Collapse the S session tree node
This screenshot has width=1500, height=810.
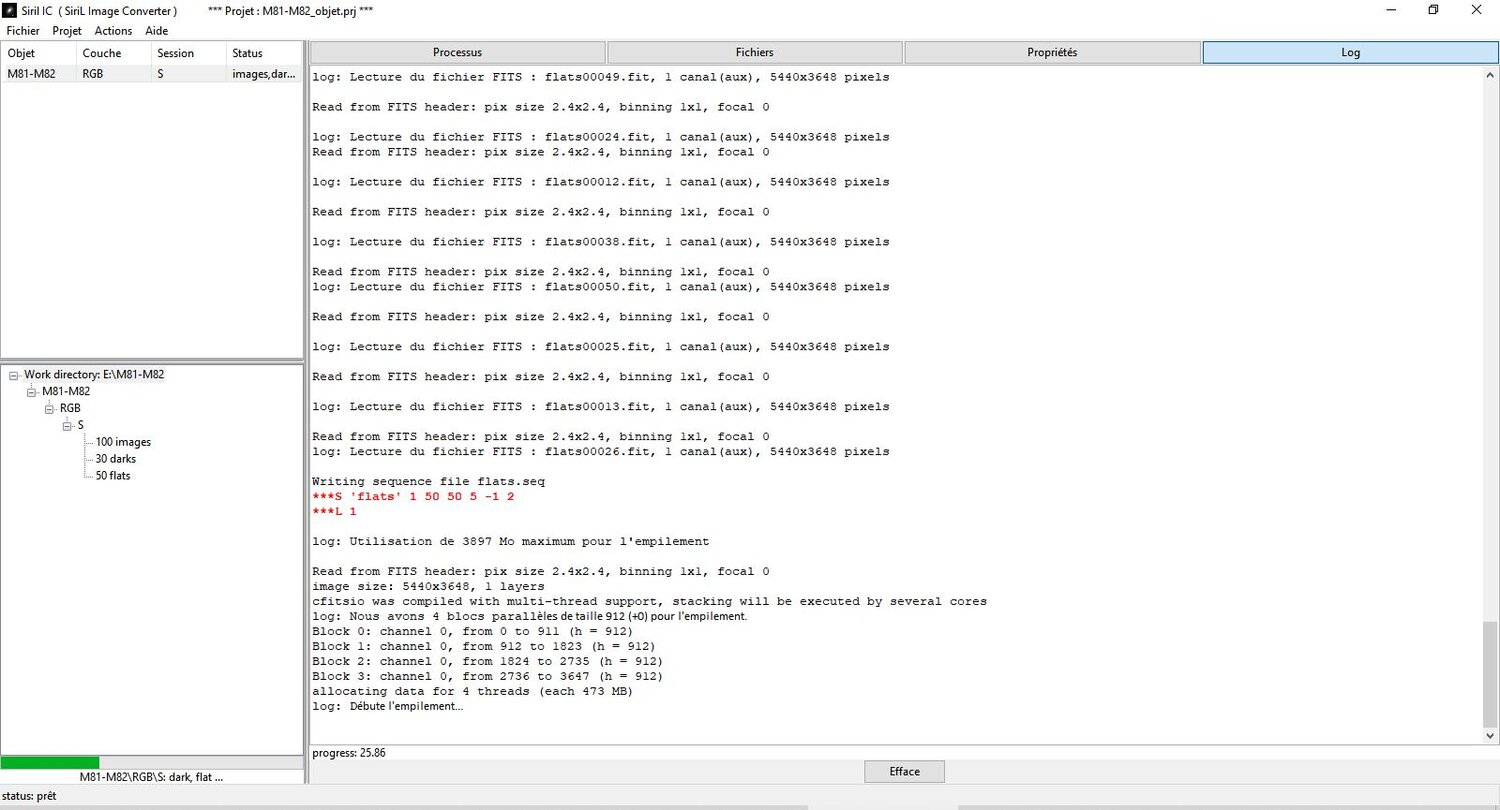tap(68, 426)
